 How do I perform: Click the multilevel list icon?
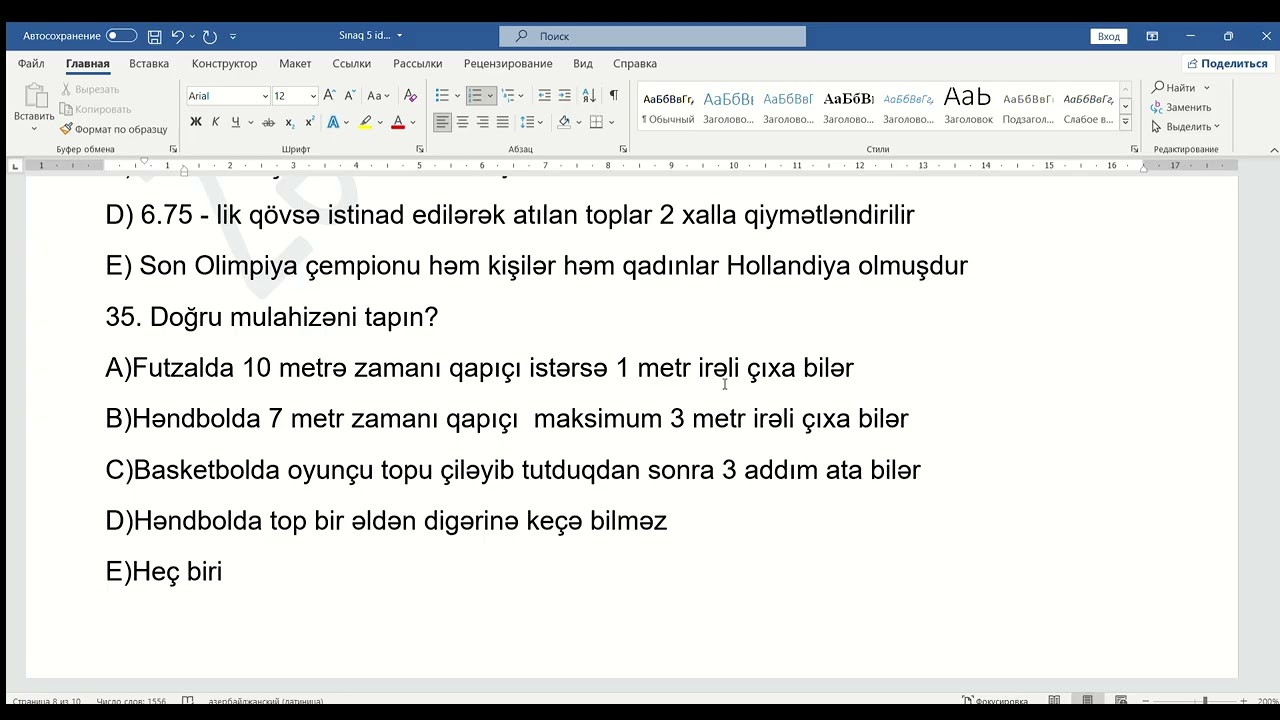[507, 96]
